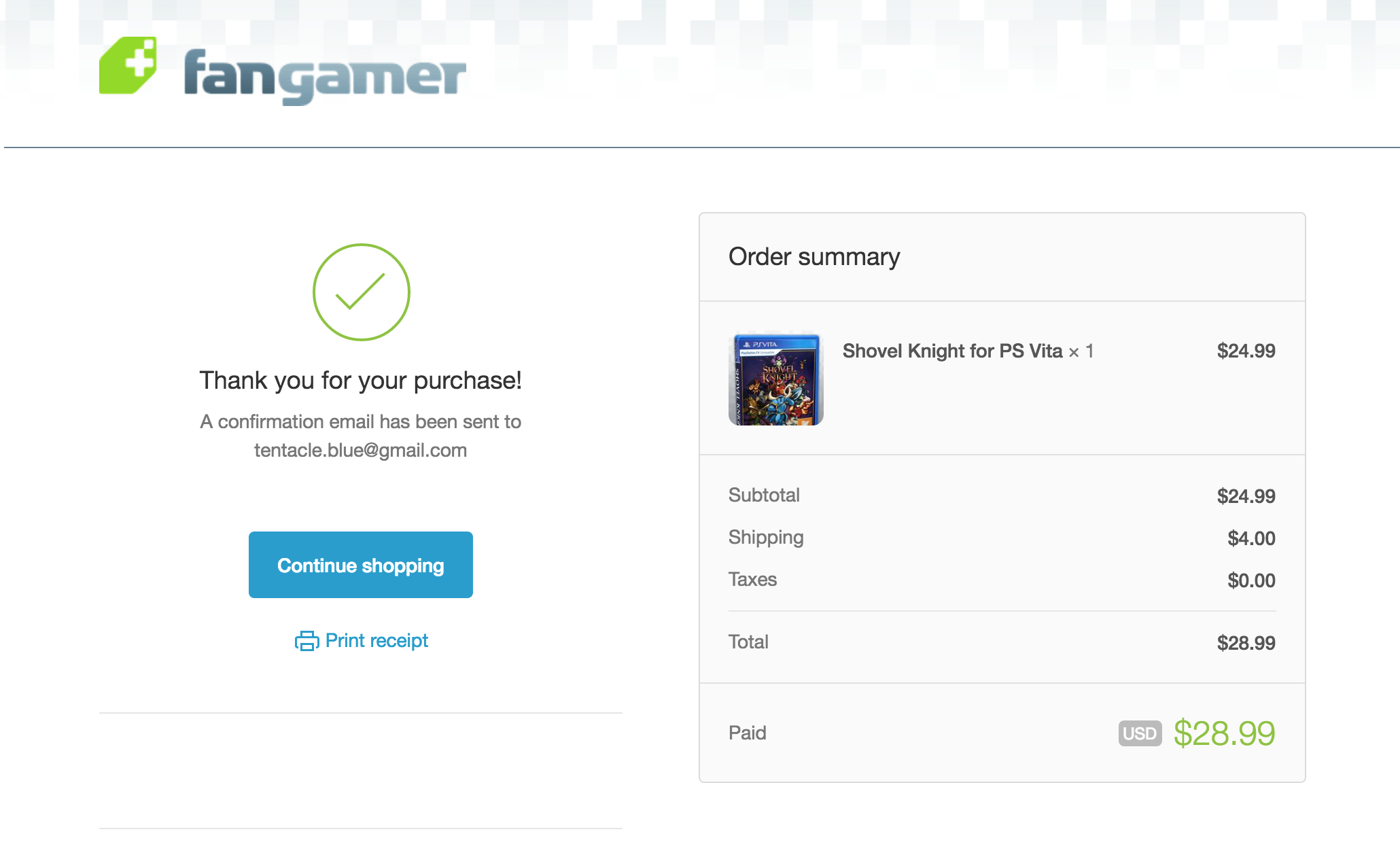Image resolution: width=1400 pixels, height=853 pixels.
Task: Click the Shovel Knight for PS Vita title
Action: click(952, 351)
